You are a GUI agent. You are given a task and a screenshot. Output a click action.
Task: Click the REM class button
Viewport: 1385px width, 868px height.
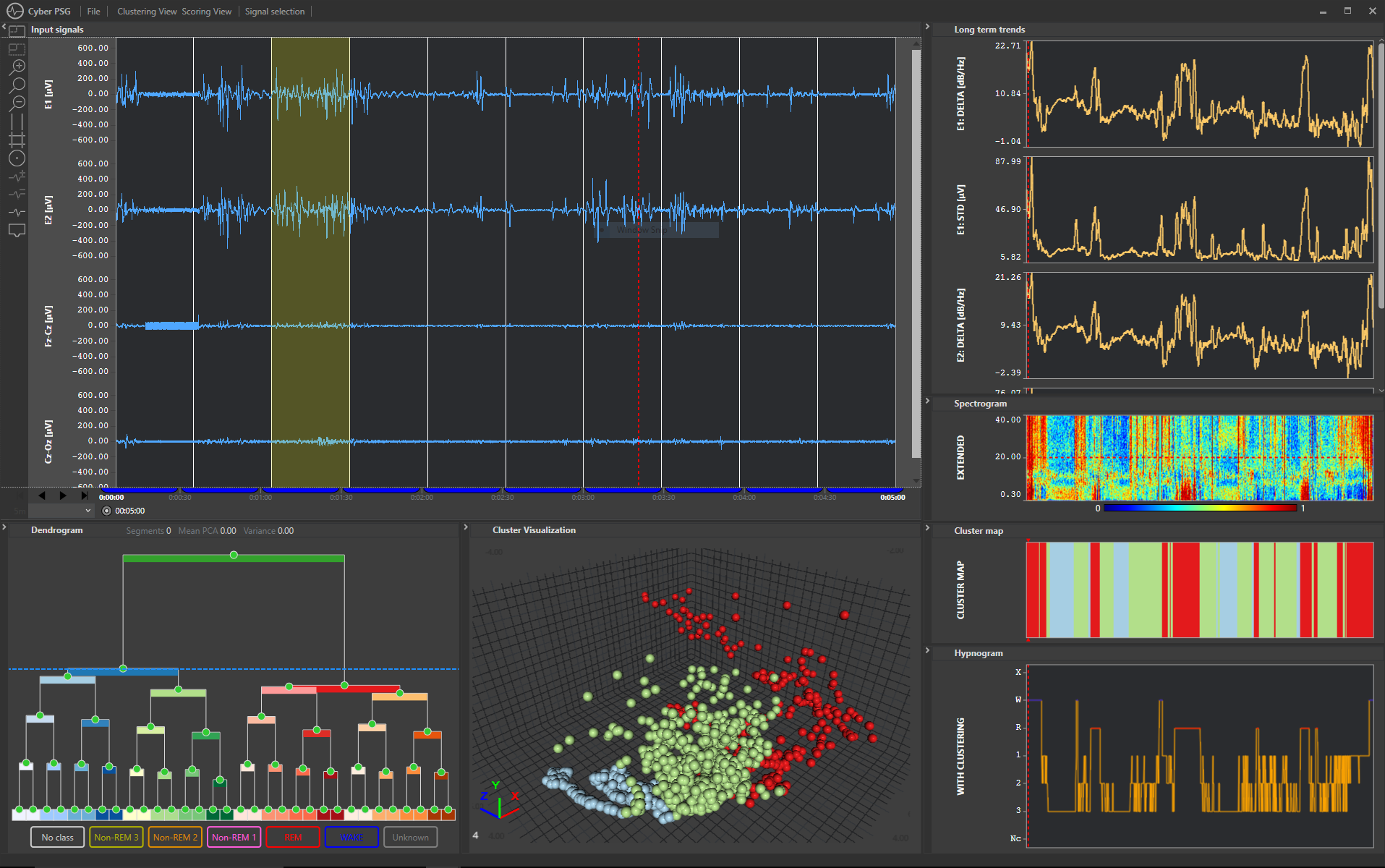pos(293,837)
